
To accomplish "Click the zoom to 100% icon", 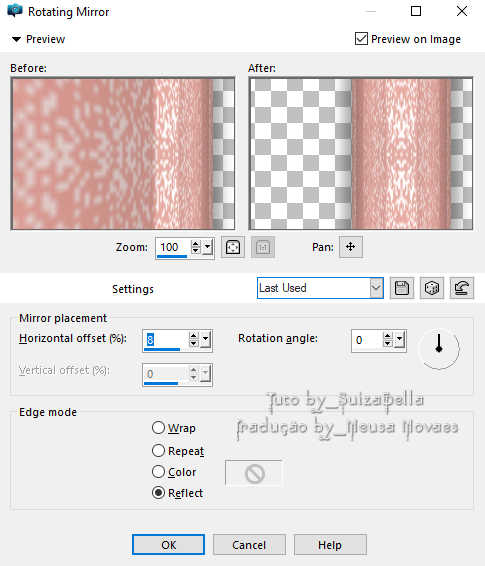I will pyautogui.click(x=263, y=248).
